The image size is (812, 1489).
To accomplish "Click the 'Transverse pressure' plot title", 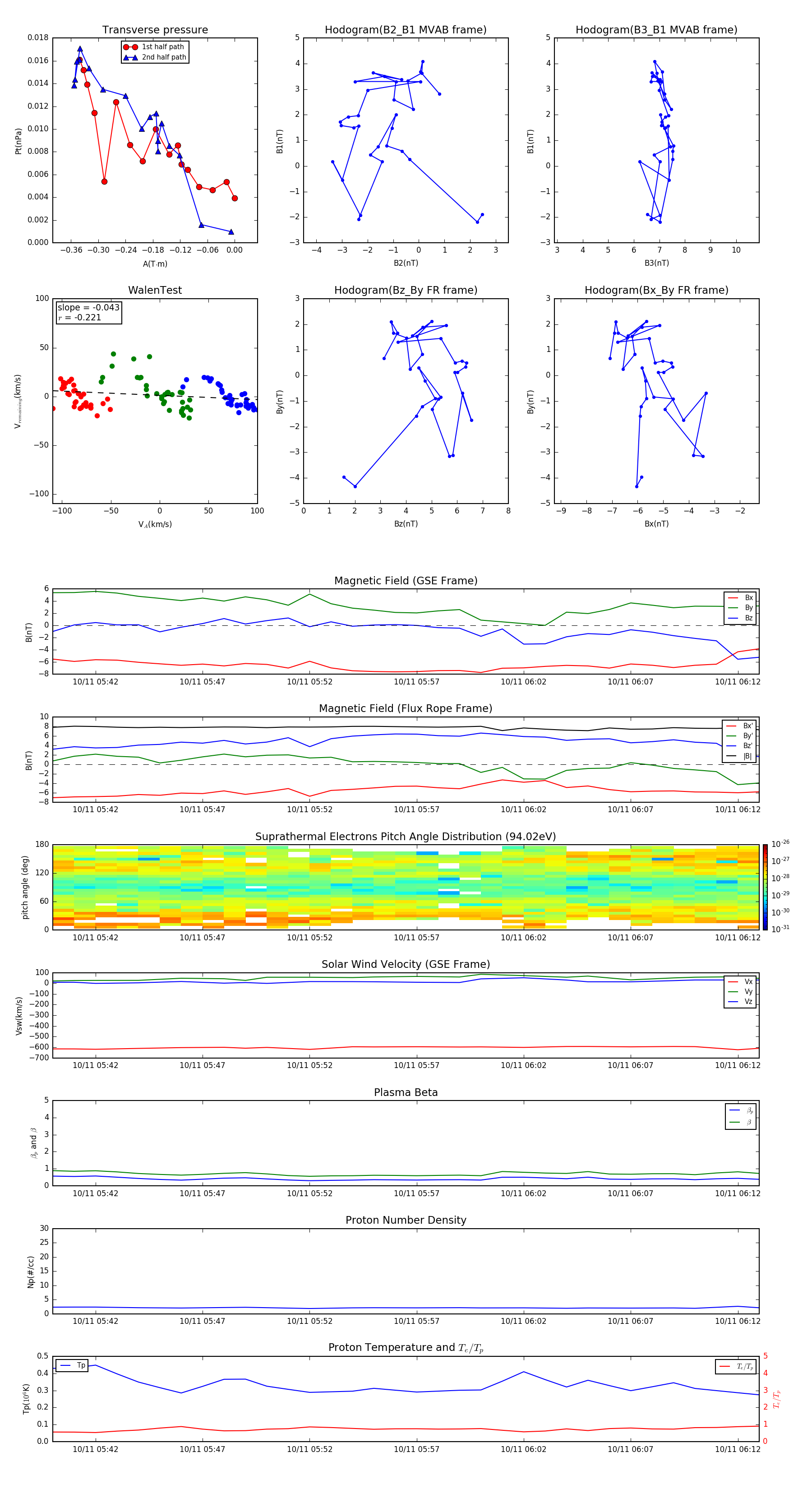I will [155, 30].
